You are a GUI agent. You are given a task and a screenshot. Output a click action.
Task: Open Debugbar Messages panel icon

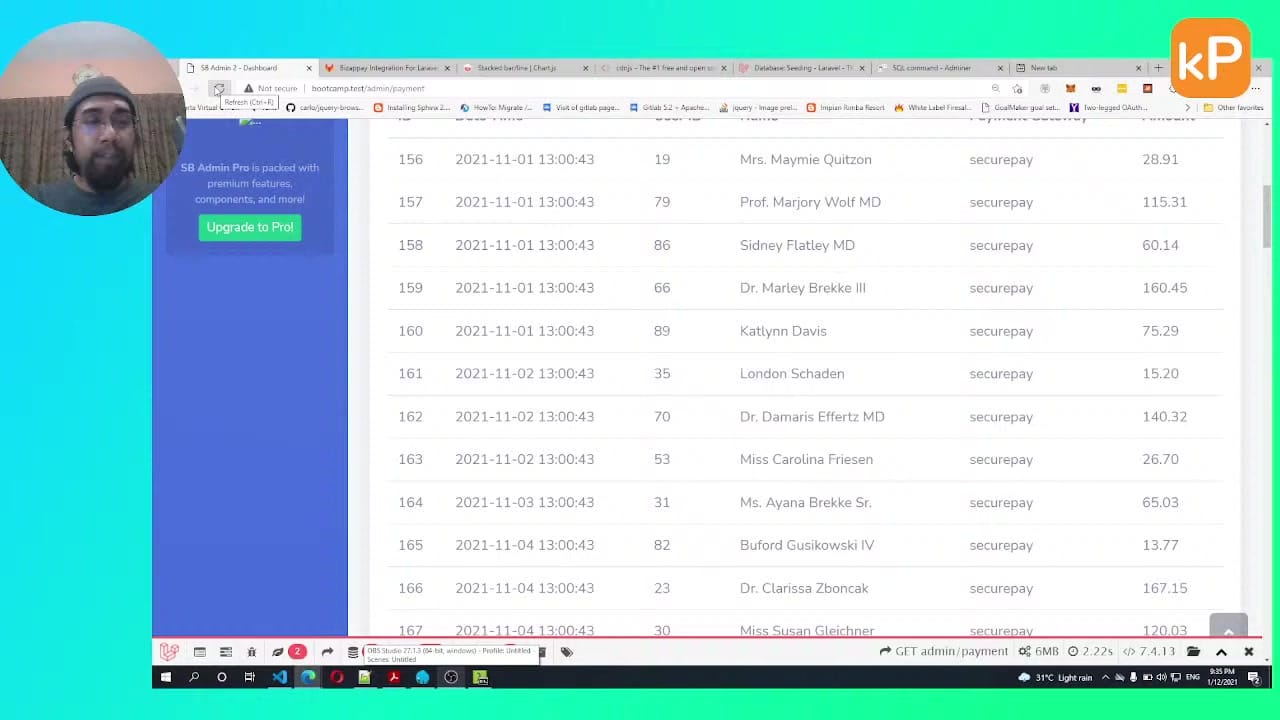200,652
